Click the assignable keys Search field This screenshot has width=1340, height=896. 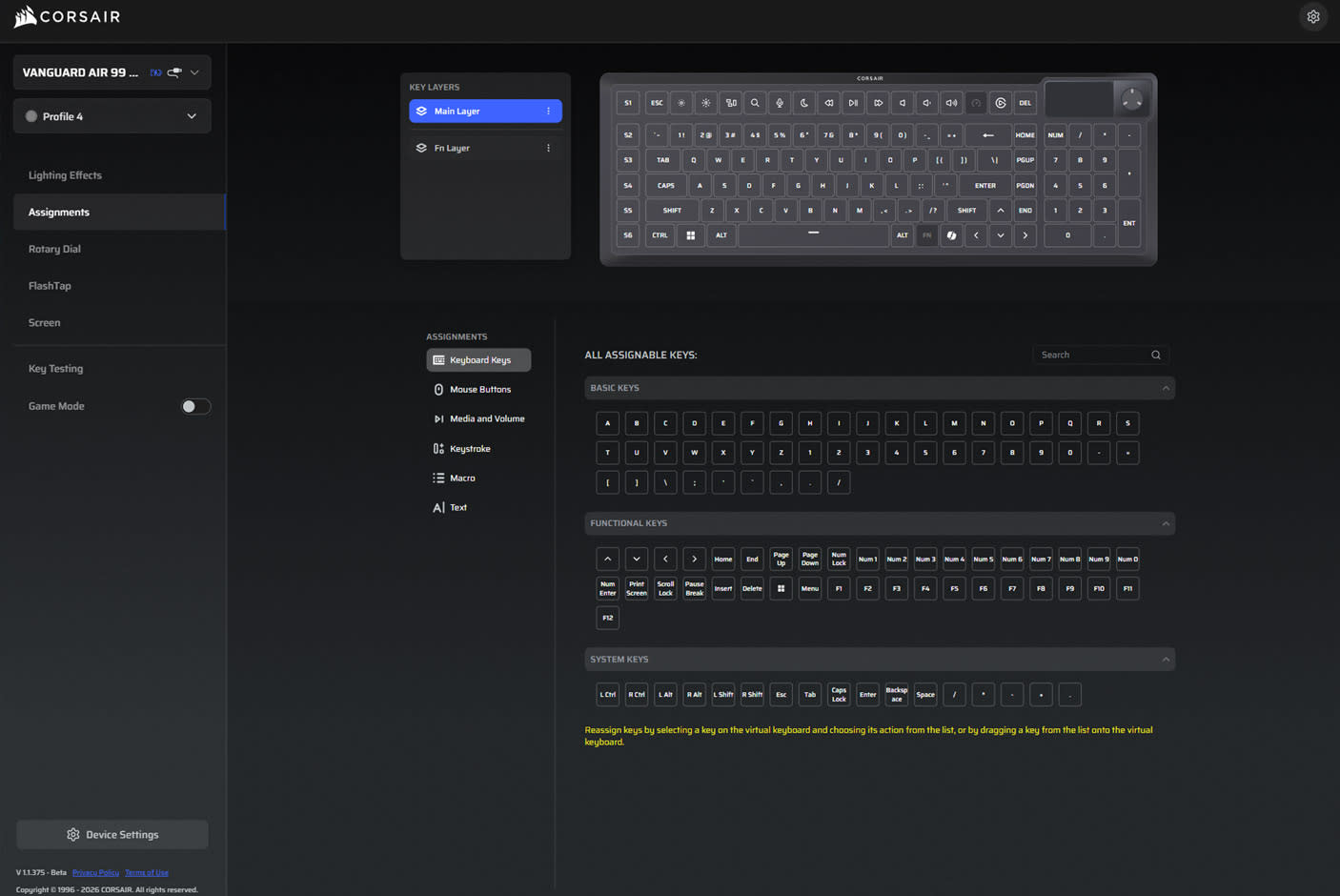(x=1092, y=355)
